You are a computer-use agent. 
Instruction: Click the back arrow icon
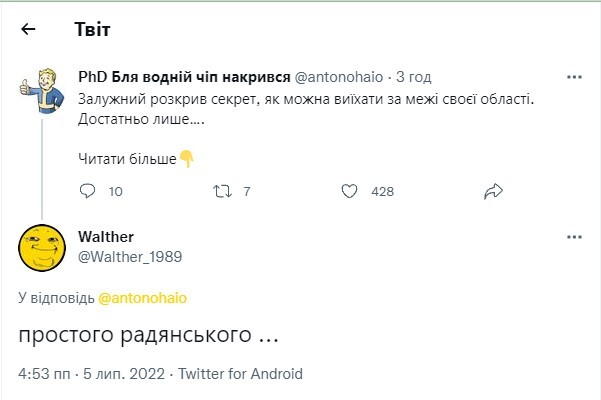28,29
